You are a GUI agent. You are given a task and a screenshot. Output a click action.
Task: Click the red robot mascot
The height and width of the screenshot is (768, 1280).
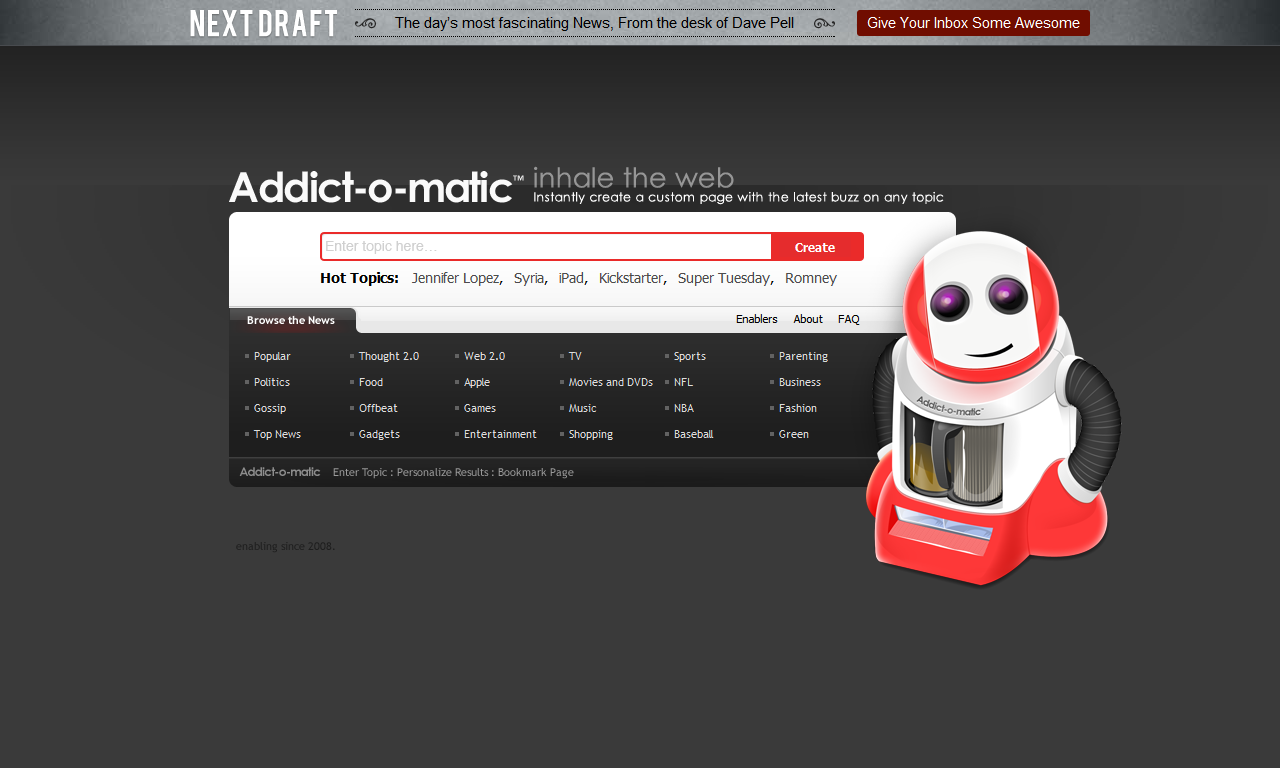coord(991,410)
